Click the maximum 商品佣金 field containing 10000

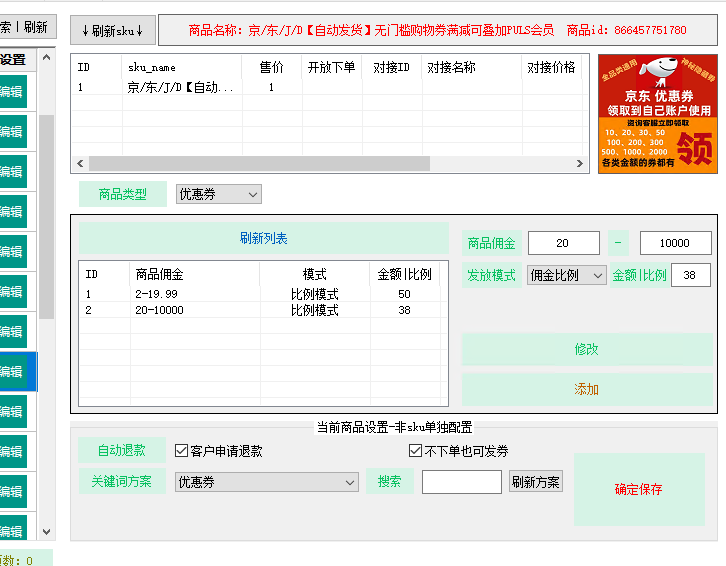(x=676, y=243)
